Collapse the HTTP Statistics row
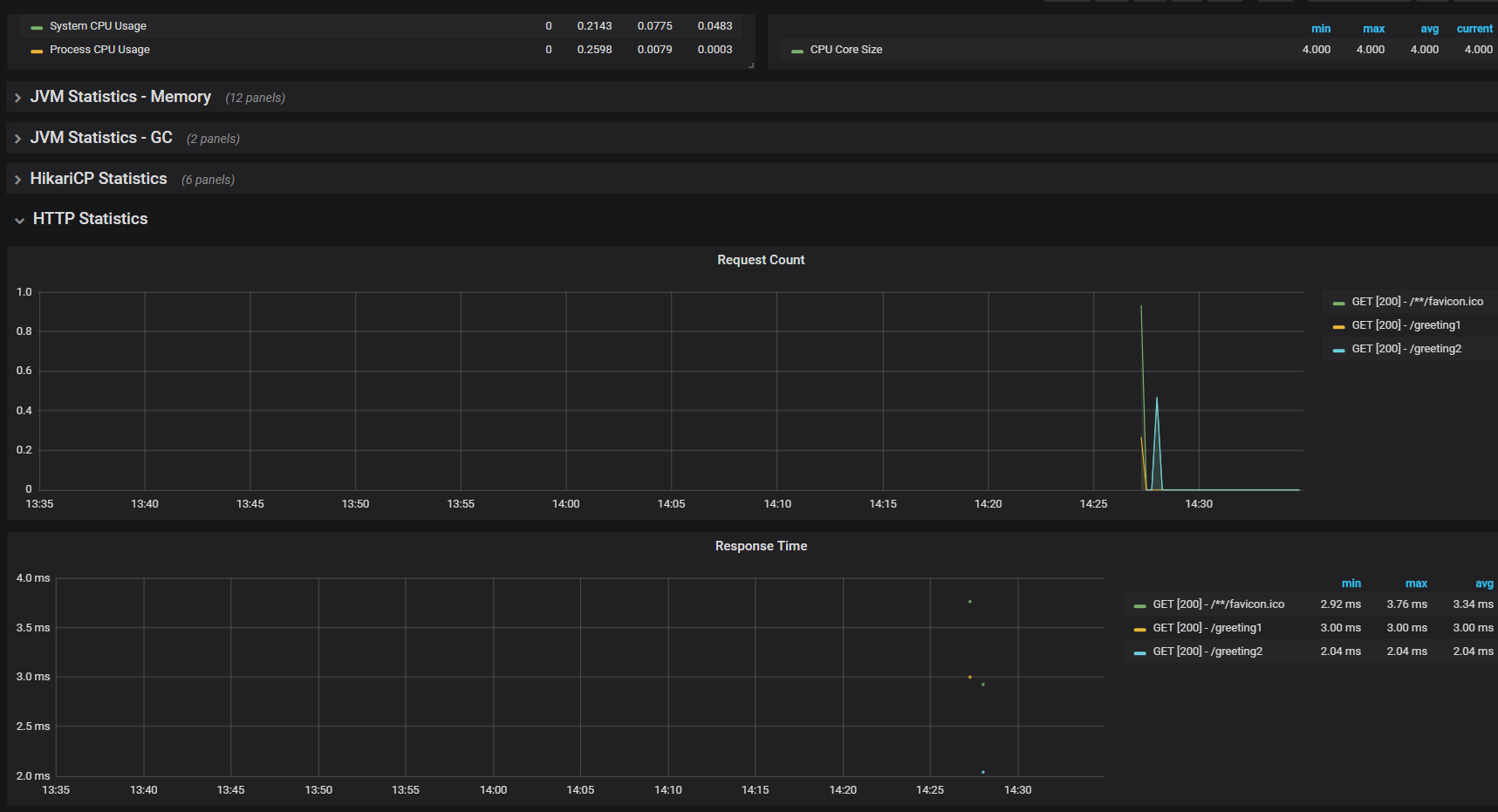 (19, 221)
